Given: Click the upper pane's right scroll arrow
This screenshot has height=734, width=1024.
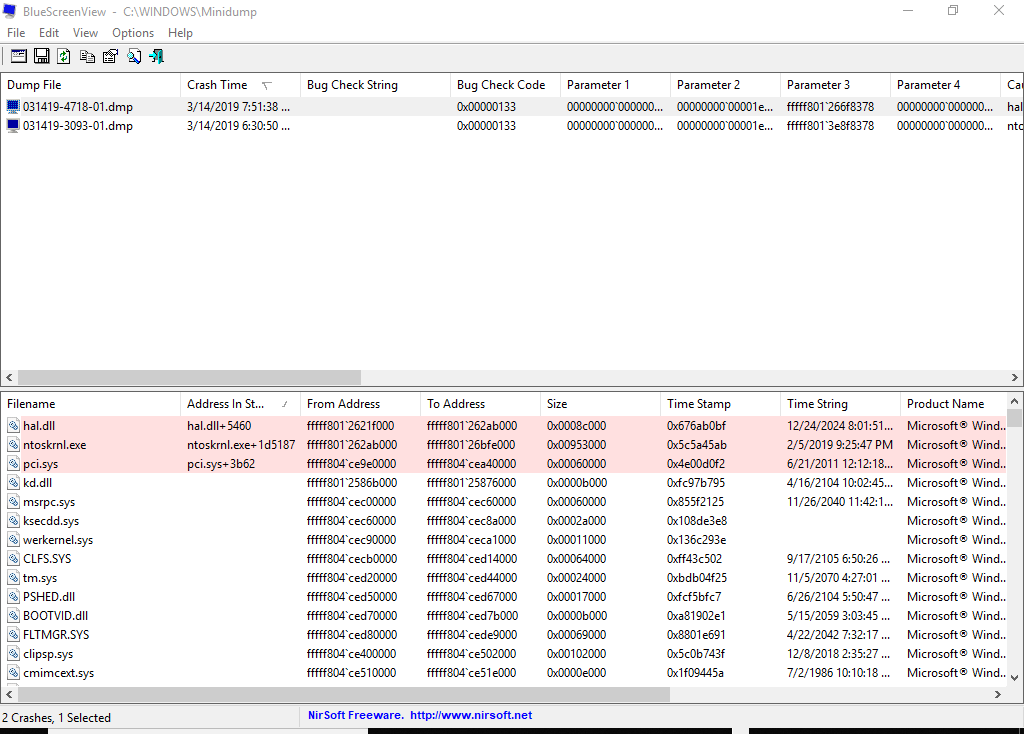Looking at the screenshot, I should pos(1014,377).
